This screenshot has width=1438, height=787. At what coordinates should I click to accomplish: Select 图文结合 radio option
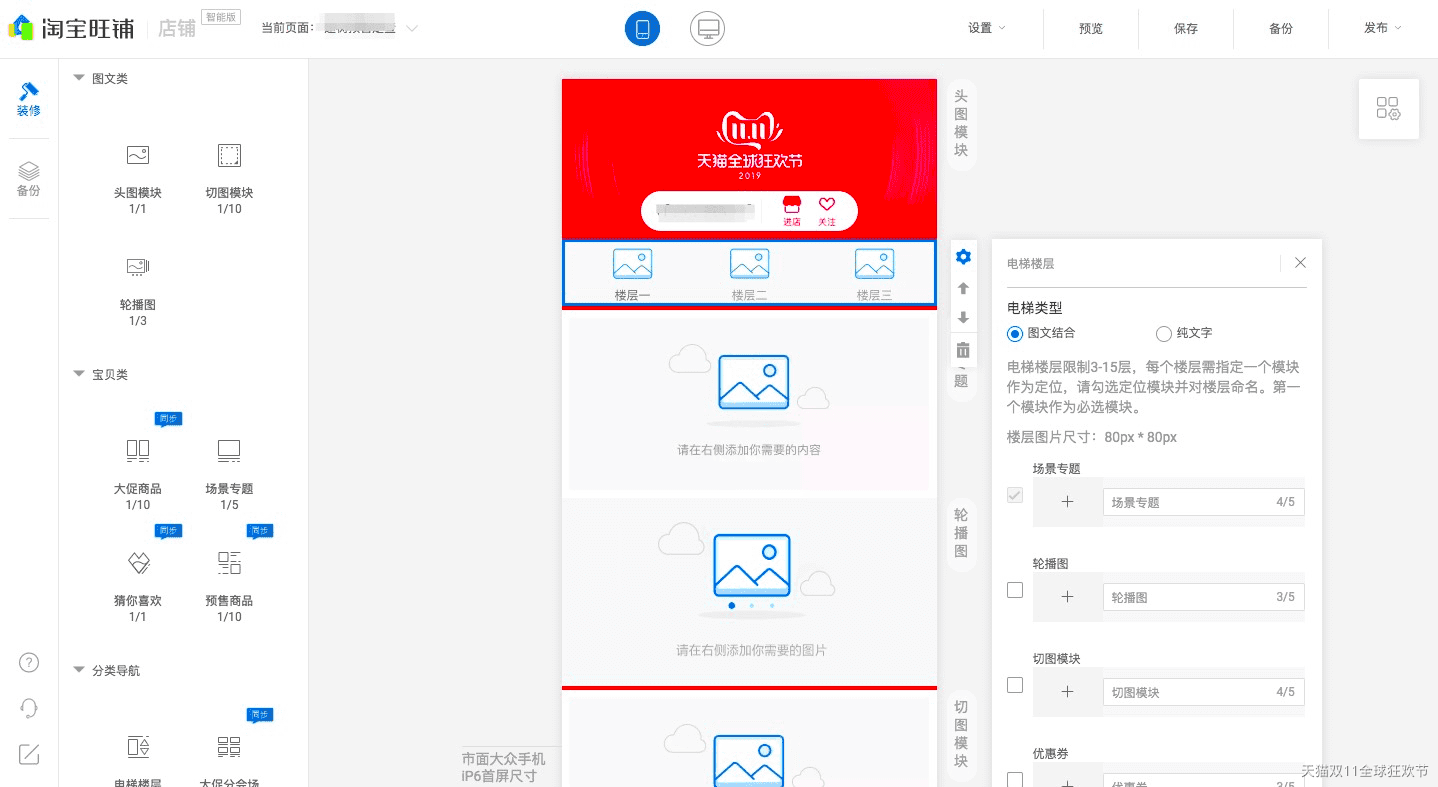click(x=1015, y=333)
